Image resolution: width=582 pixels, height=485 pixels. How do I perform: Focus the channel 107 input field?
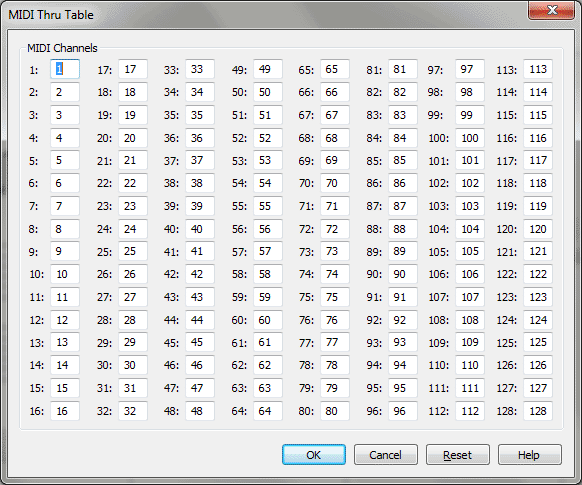[x=470, y=297]
